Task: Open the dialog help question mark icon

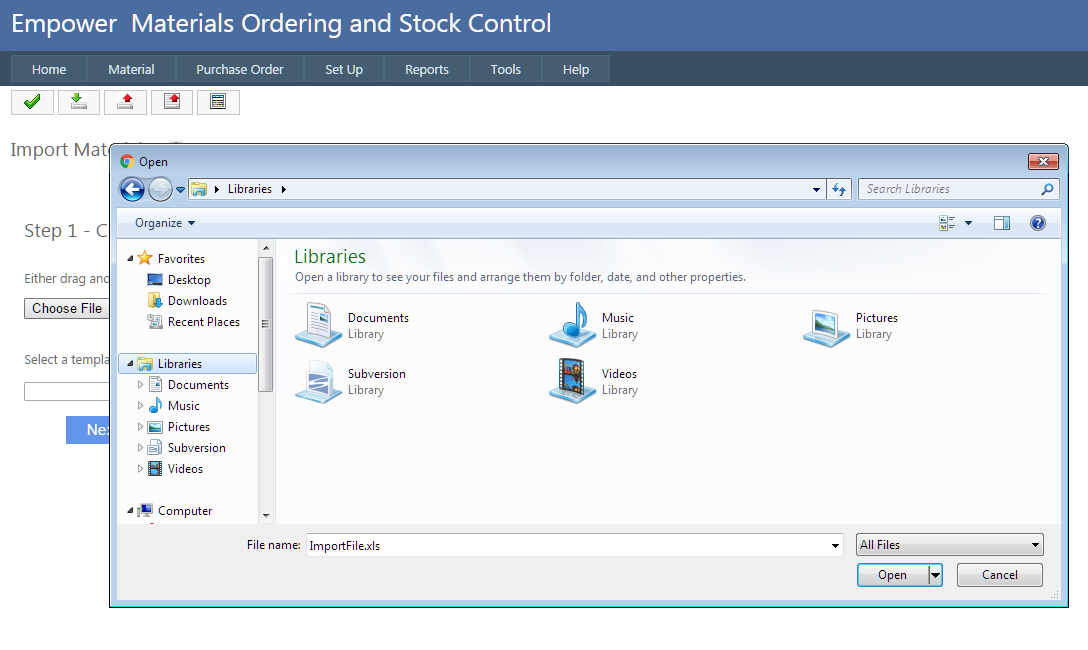Action: coord(1038,223)
